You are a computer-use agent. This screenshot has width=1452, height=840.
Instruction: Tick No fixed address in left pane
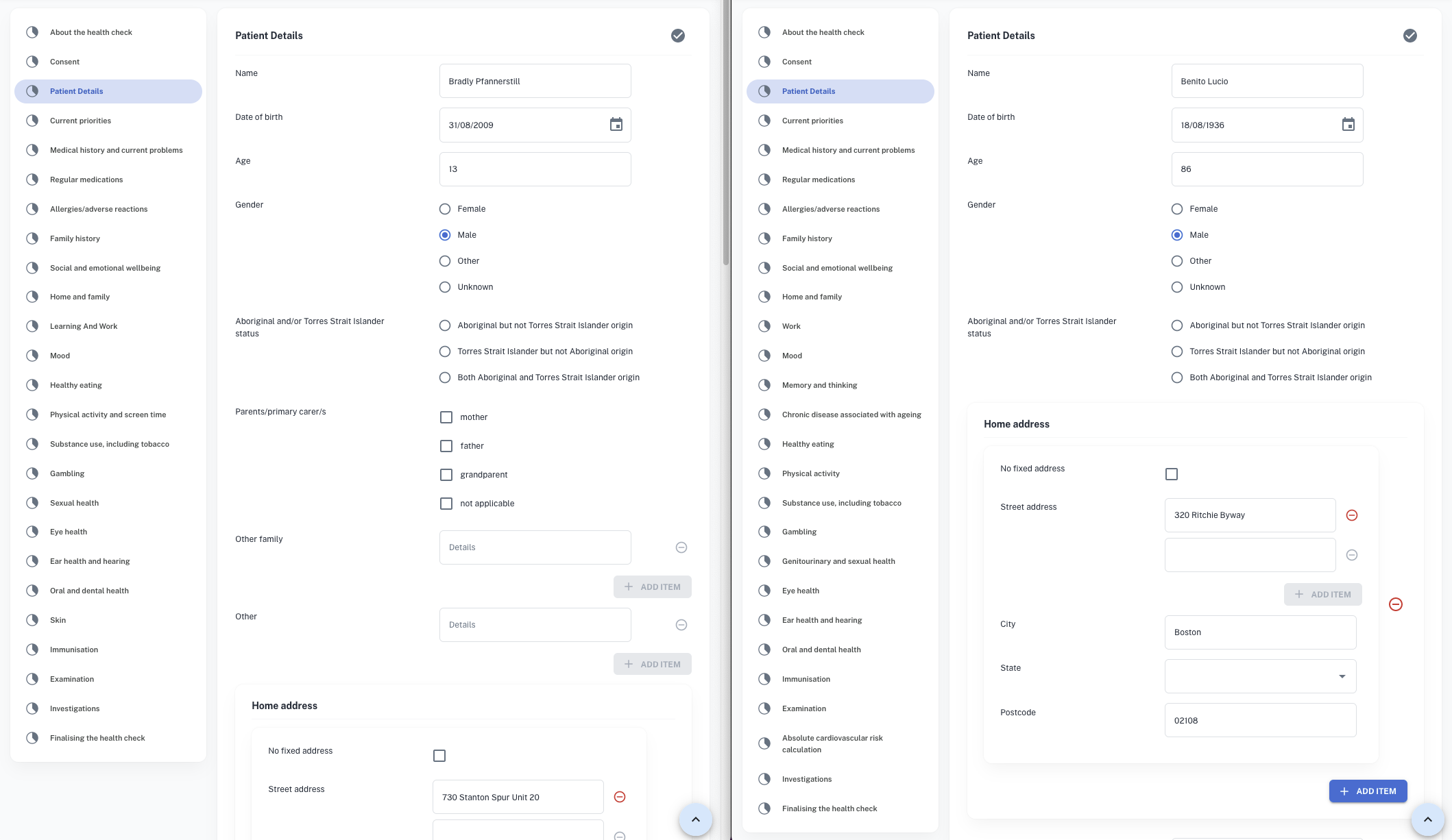coord(439,756)
